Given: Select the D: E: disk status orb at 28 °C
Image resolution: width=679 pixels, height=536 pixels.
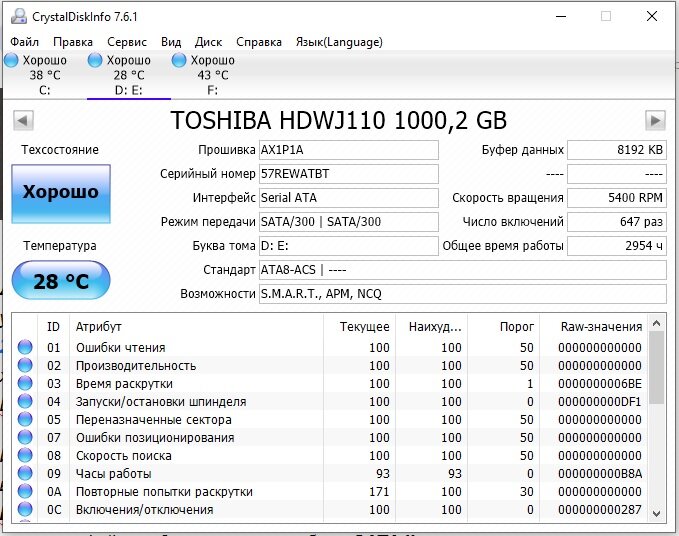Looking at the screenshot, I should coord(95,60).
